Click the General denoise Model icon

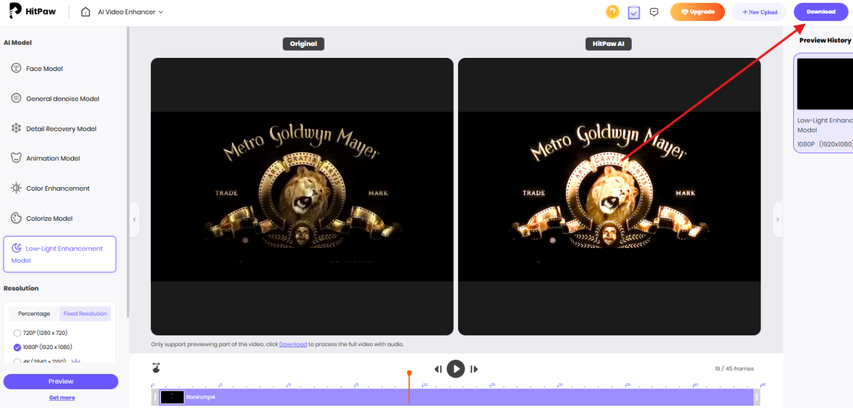16,98
